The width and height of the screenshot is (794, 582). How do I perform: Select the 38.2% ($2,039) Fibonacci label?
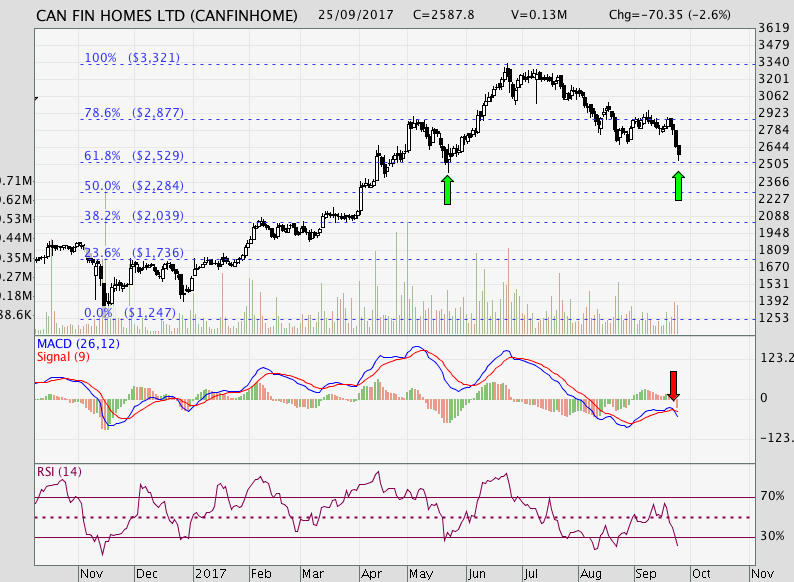coord(134,216)
